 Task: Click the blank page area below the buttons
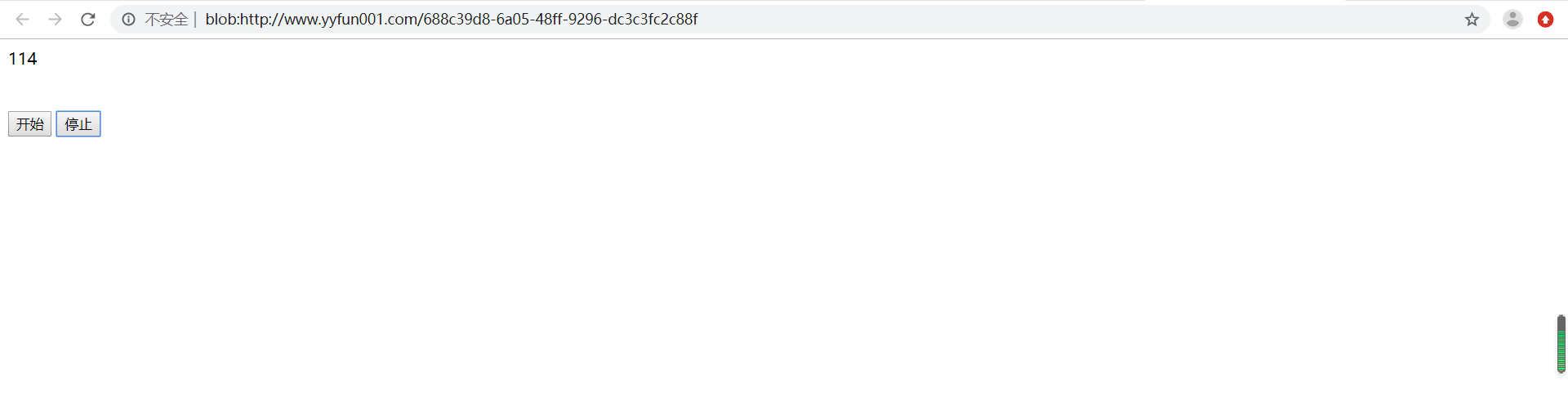pos(735,270)
